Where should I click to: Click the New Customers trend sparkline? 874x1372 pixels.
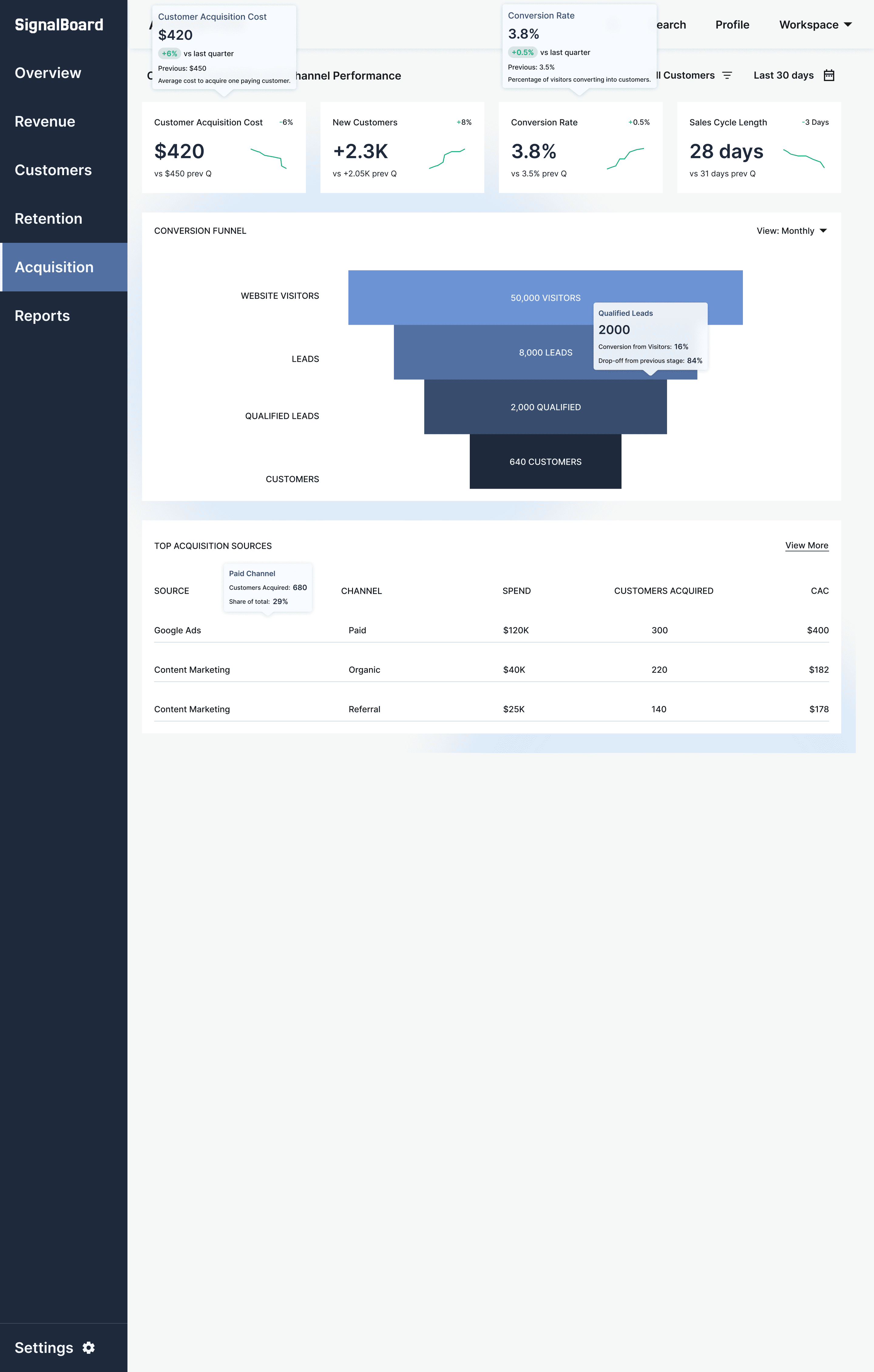coord(447,158)
